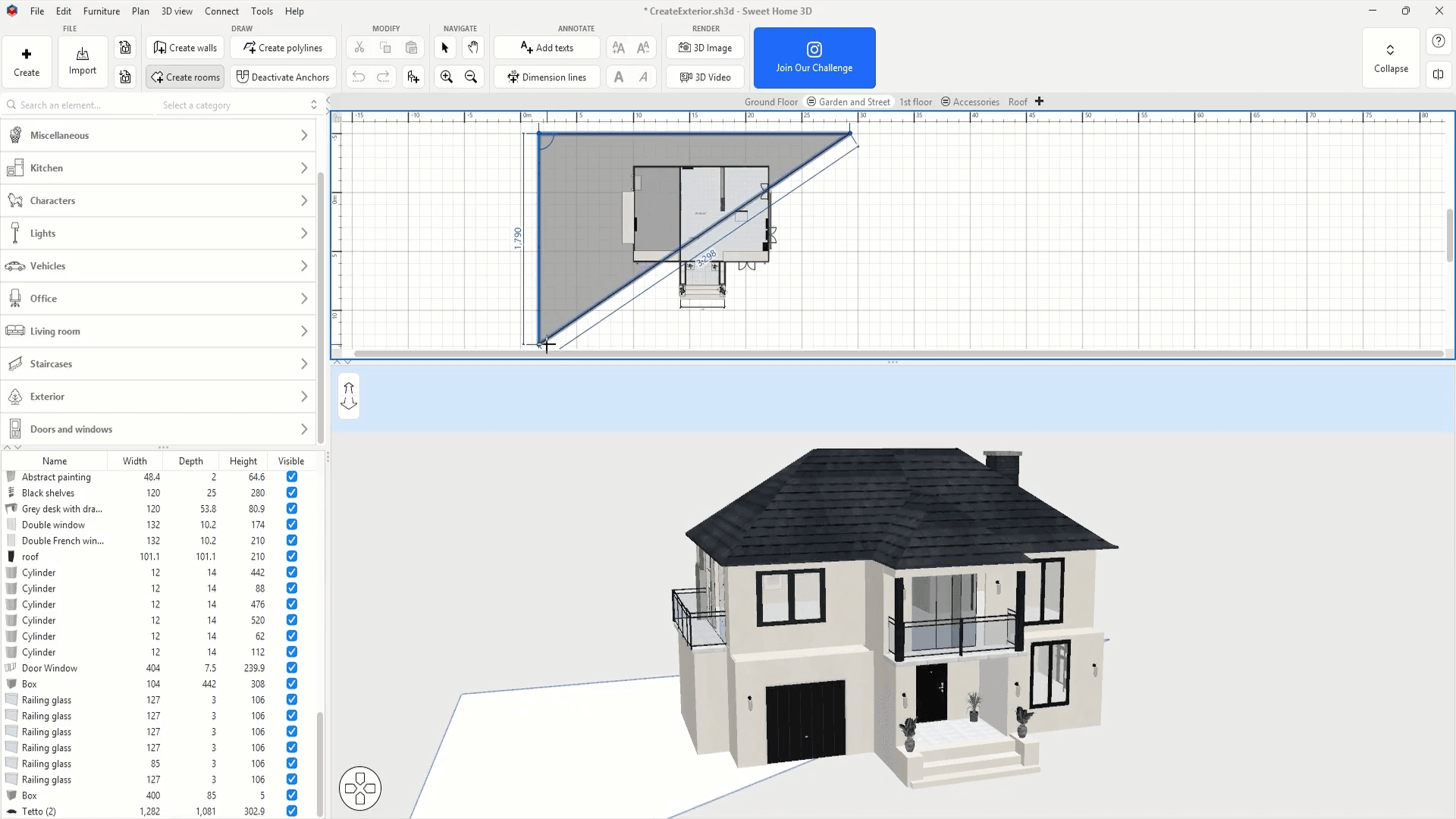Click the 3D Image render button
Screen dimensions: 1456x819
pyautogui.click(x=705, y=48)
